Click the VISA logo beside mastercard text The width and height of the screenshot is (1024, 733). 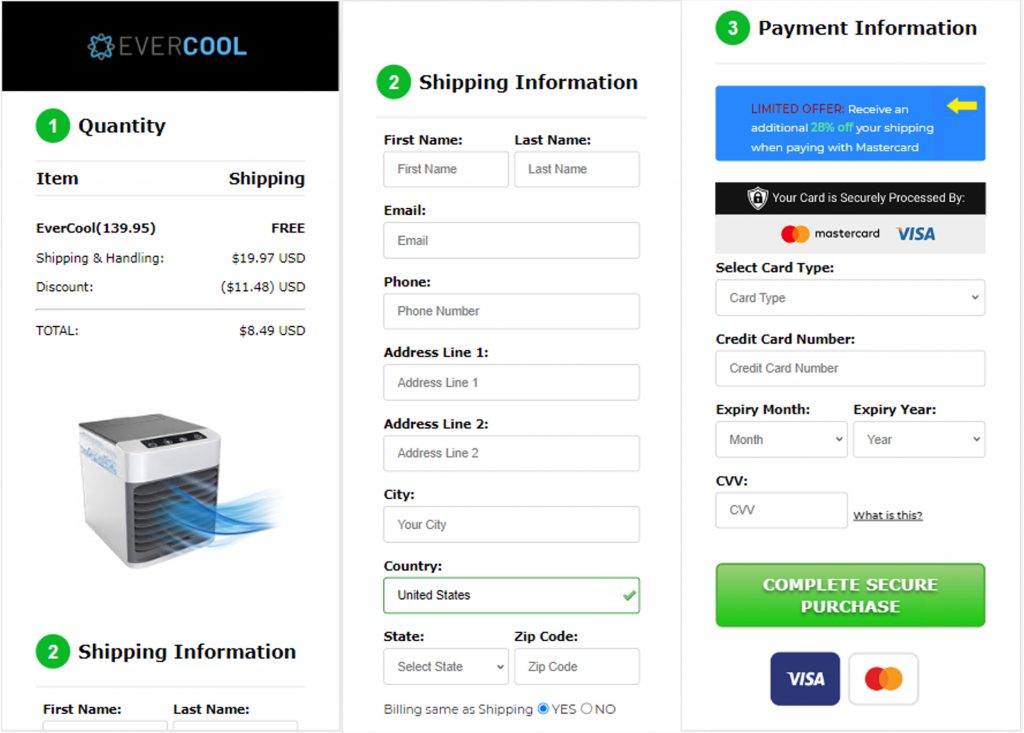[x=915, y=234]
